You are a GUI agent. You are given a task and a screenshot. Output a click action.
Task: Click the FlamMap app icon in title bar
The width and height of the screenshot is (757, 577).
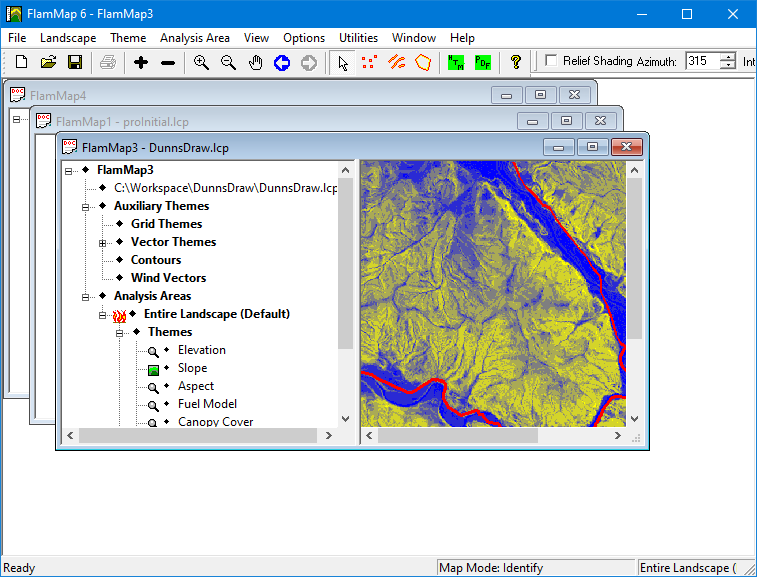(14, 14)
